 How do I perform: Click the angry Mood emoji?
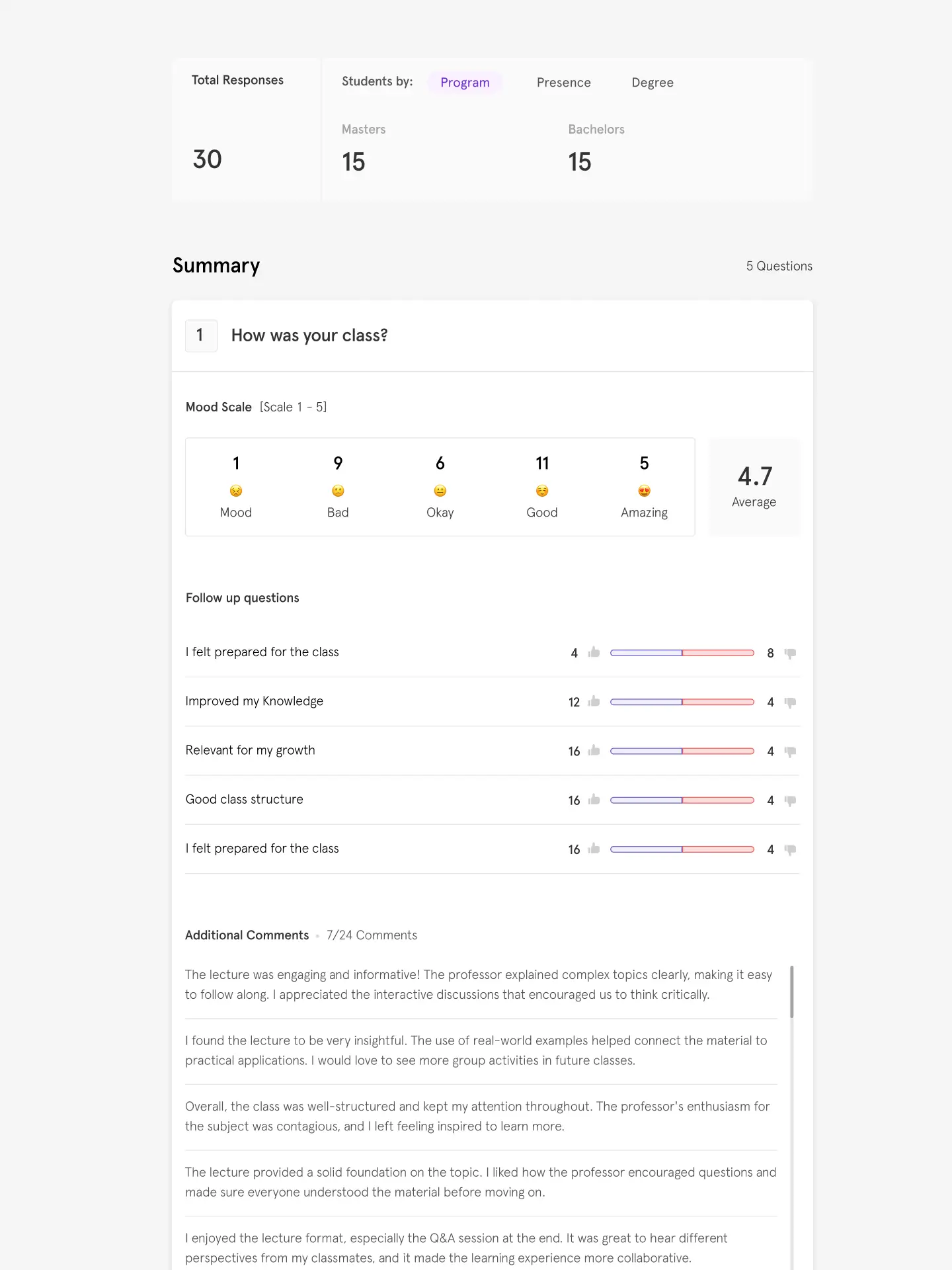236,491
